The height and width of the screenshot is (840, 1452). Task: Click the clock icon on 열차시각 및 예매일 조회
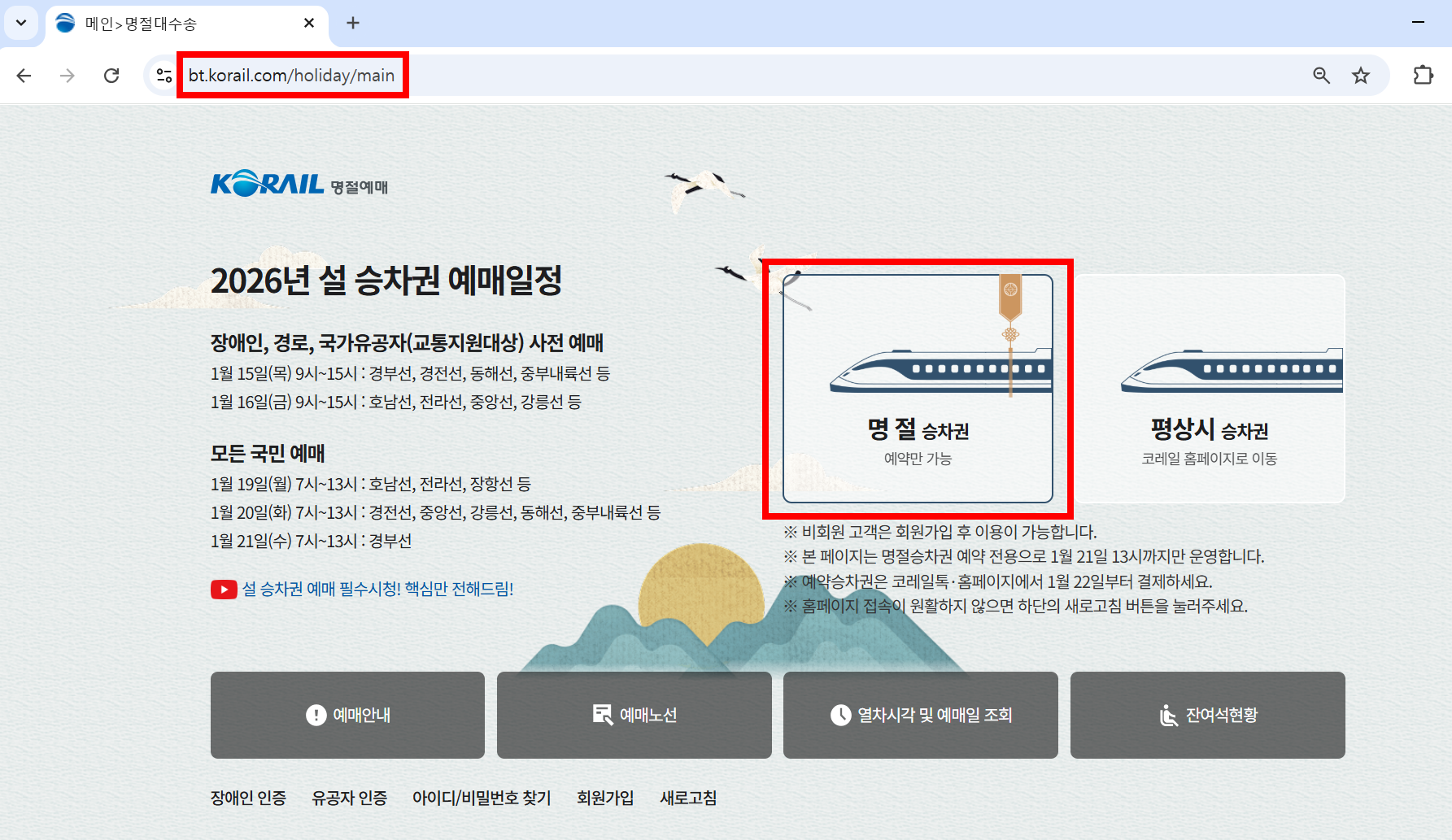click(x=843, y=714)
